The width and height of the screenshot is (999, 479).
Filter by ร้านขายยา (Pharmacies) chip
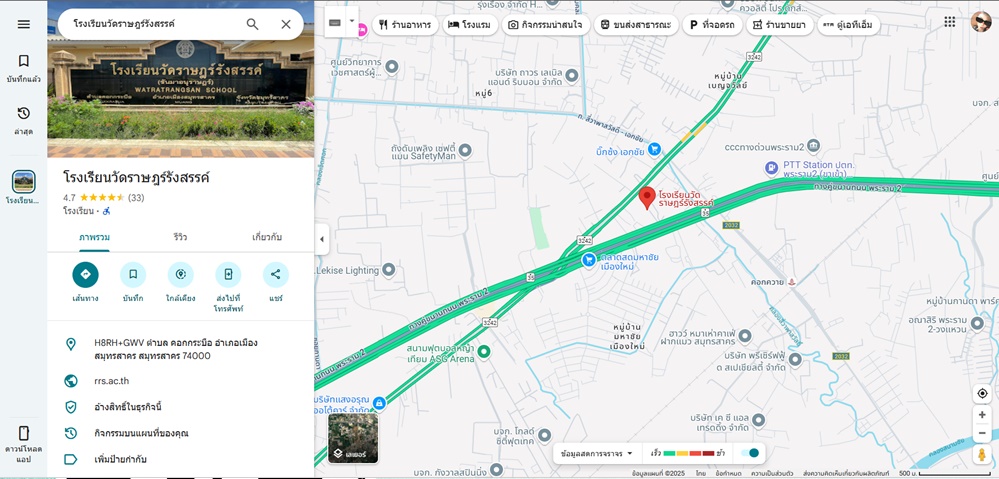(x=779, y=25)
